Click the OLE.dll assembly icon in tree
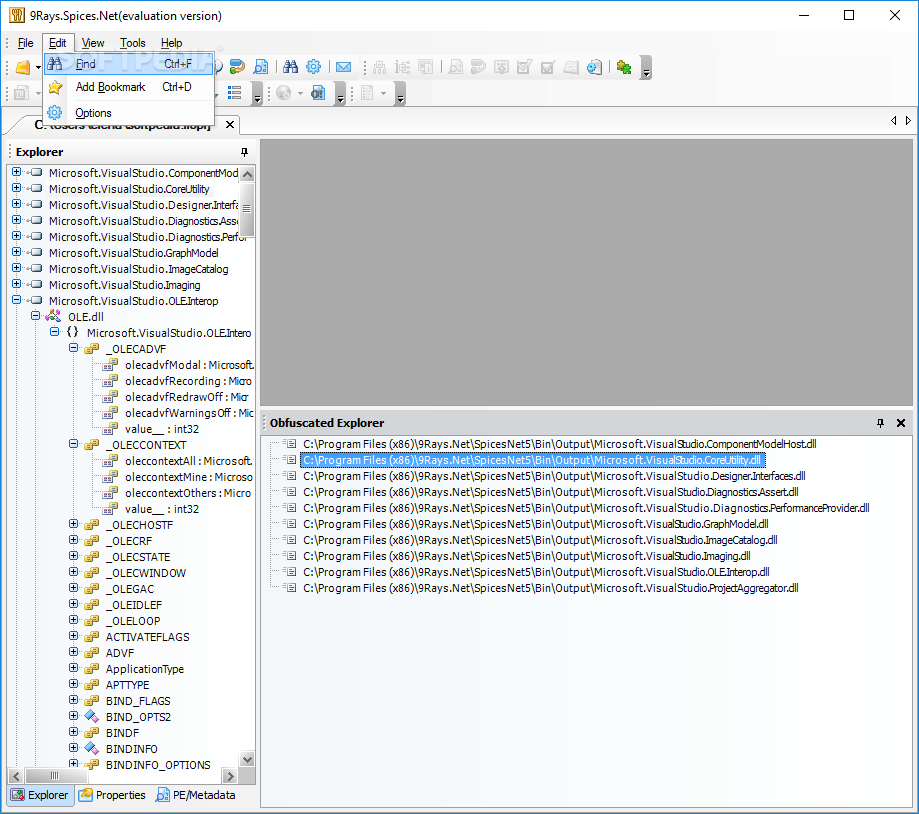The image size is (919, 814). (x=53, y=316)
